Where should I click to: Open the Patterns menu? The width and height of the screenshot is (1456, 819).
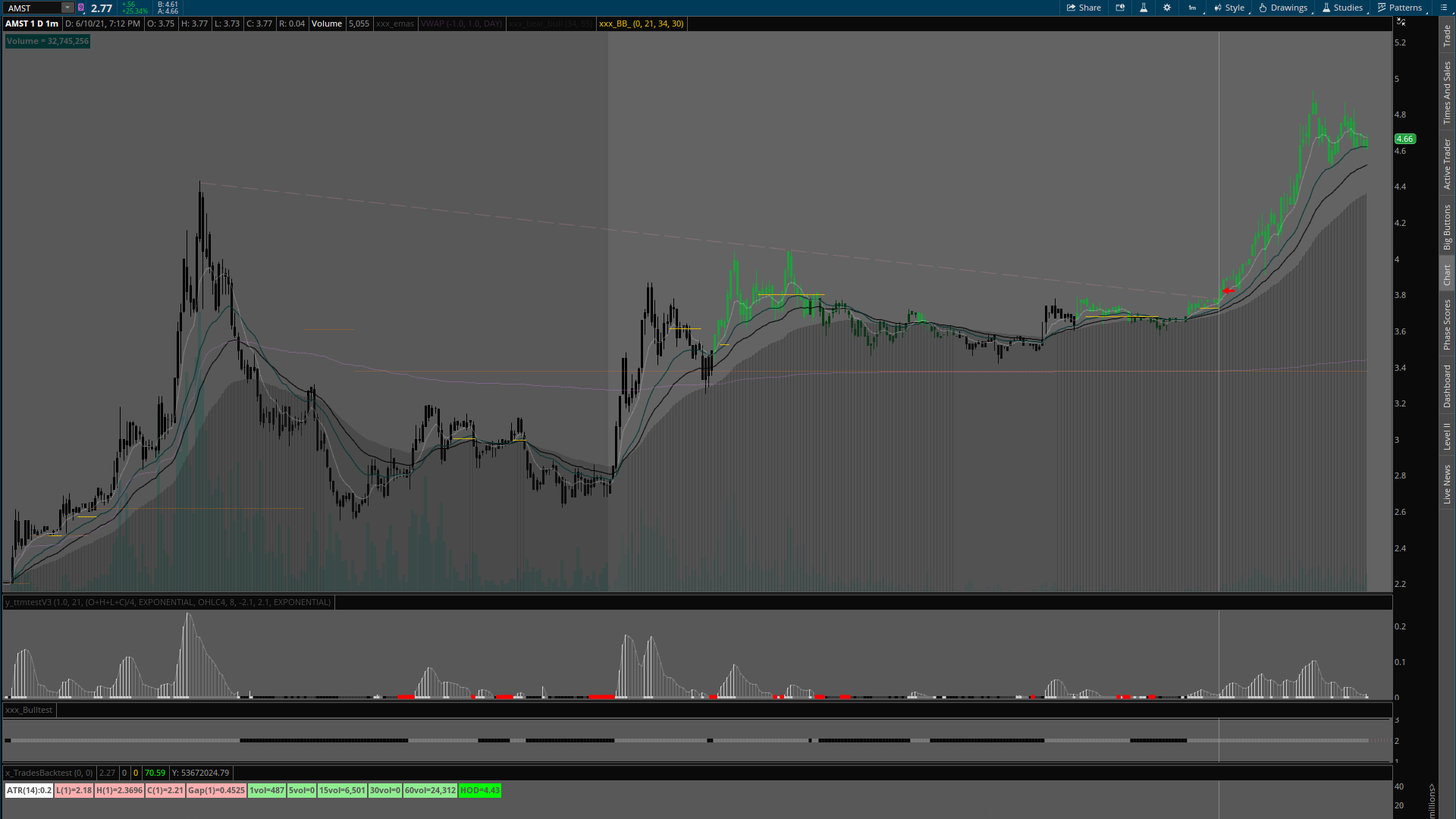click(1399, 8)
